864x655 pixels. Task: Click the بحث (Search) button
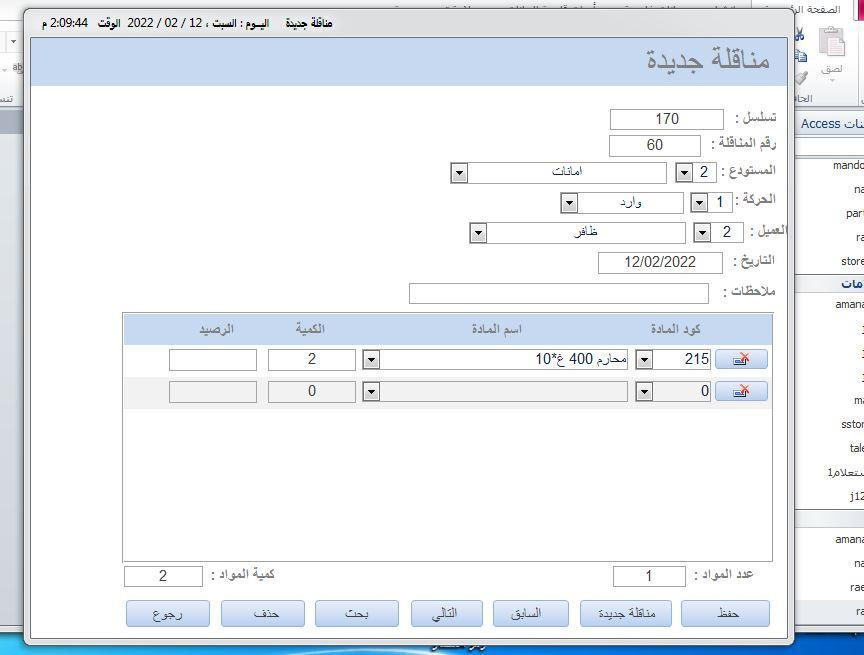tap(356, 613)
